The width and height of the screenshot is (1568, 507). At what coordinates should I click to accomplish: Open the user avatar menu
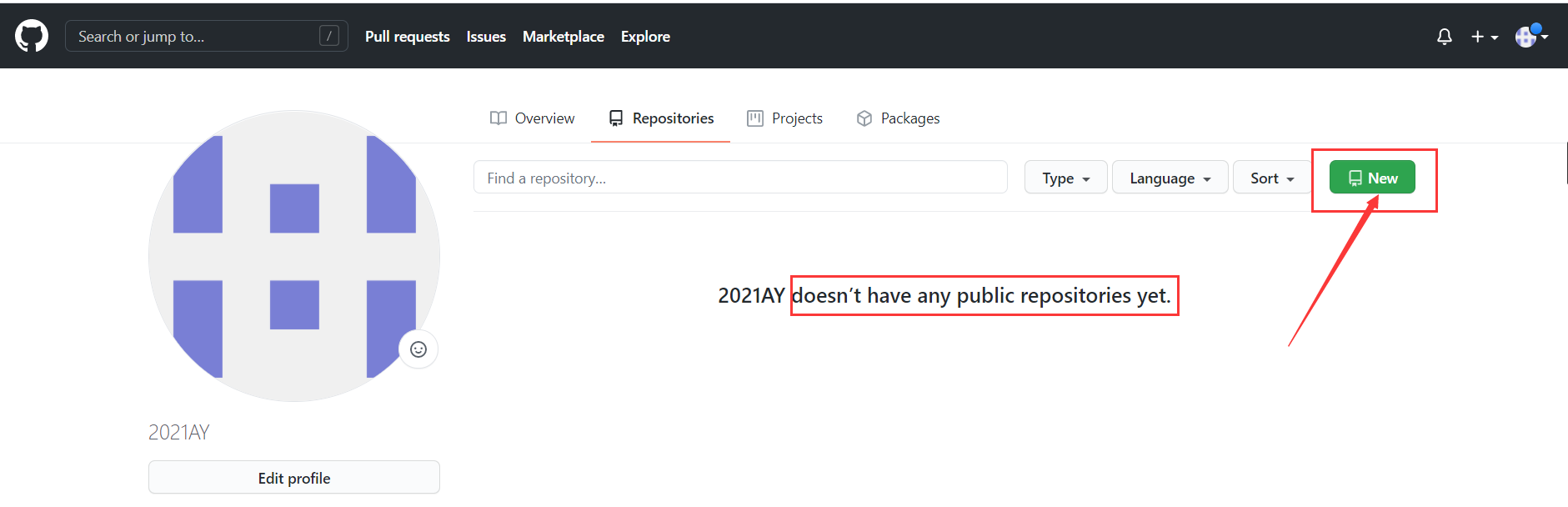[x=1531, y=36]
